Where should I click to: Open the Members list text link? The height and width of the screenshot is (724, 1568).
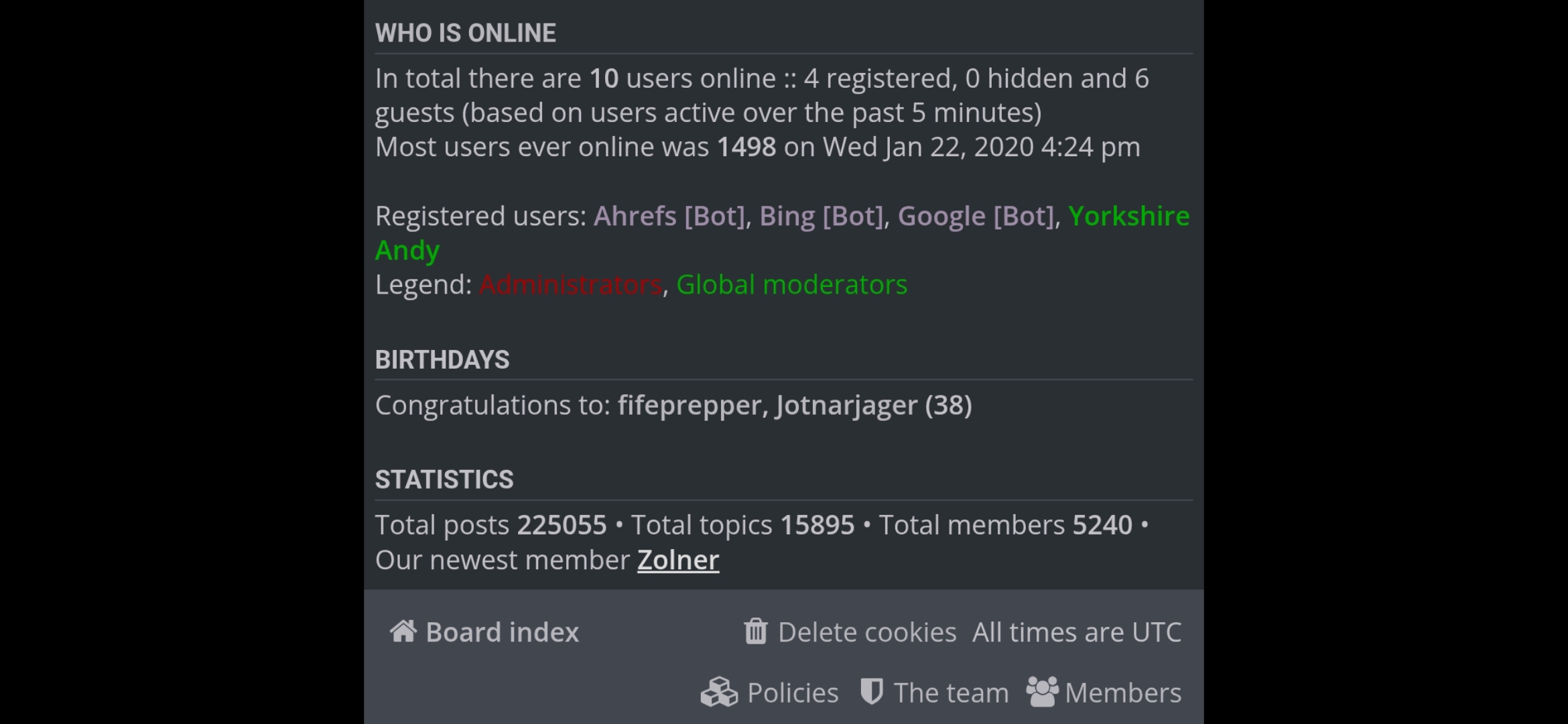click(x=1122, y=693)
